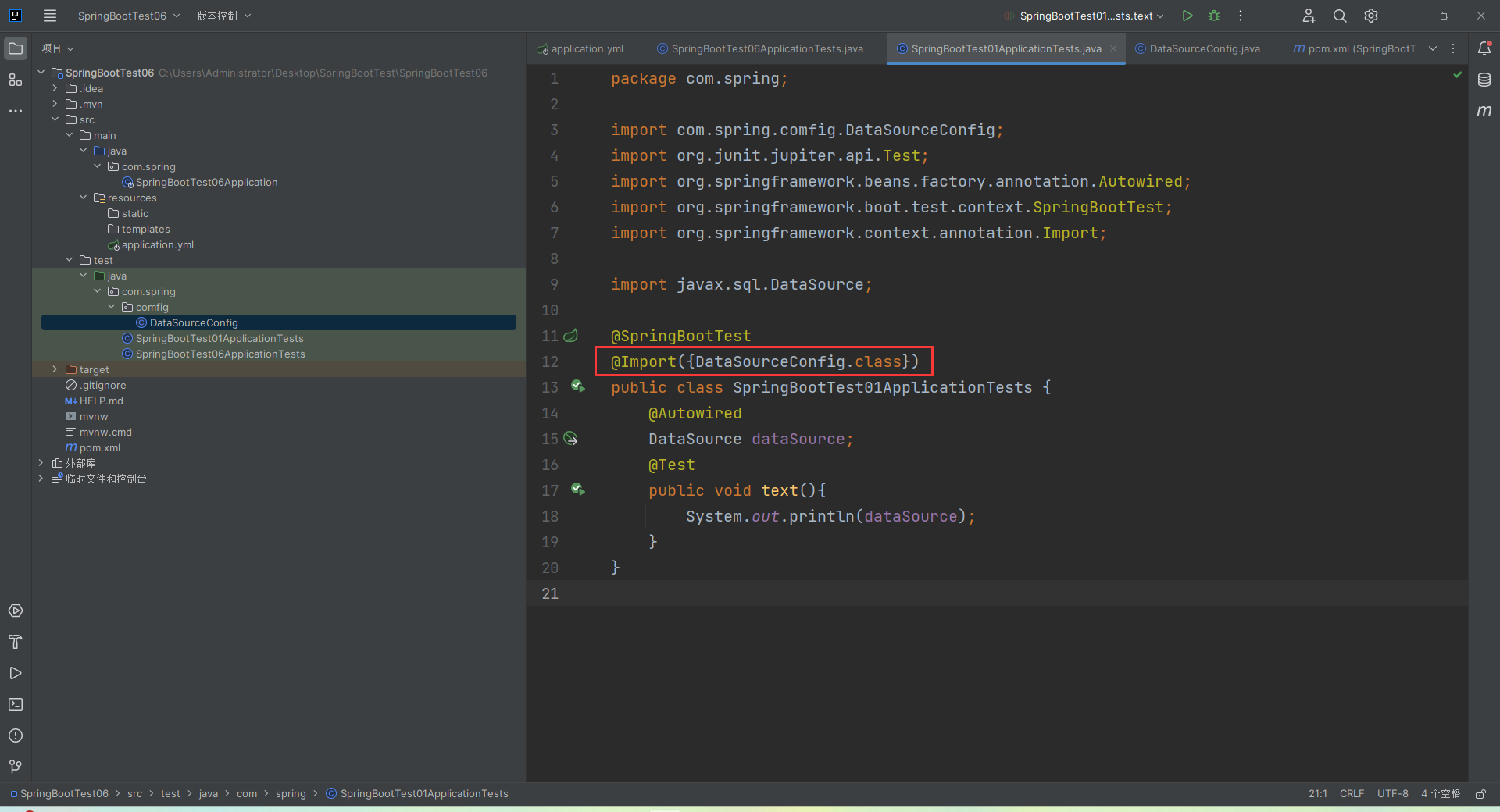Collapse the comfig package
1500x812 pixels.
point(111,307)
